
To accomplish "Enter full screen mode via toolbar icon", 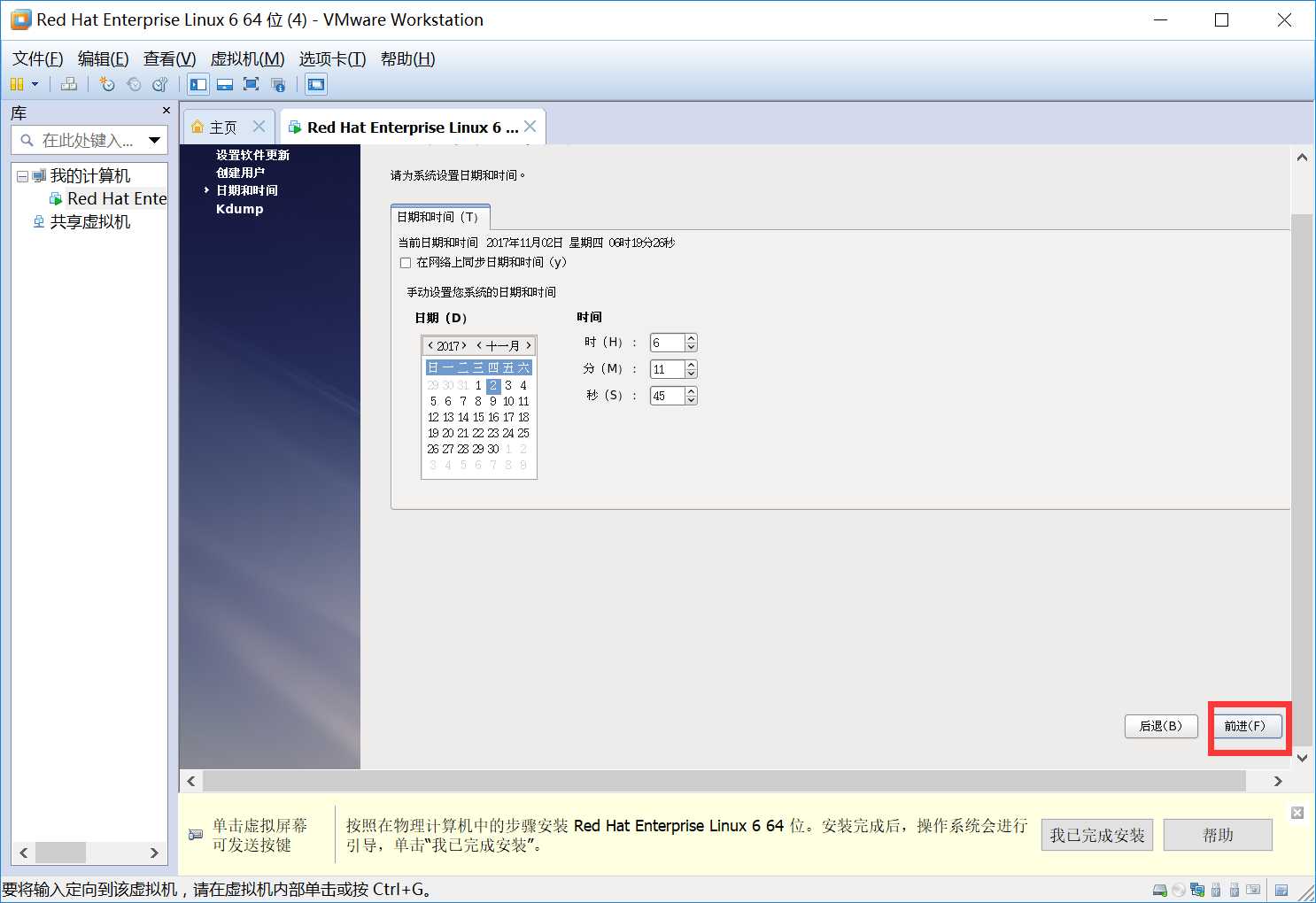I will [252, 84].
